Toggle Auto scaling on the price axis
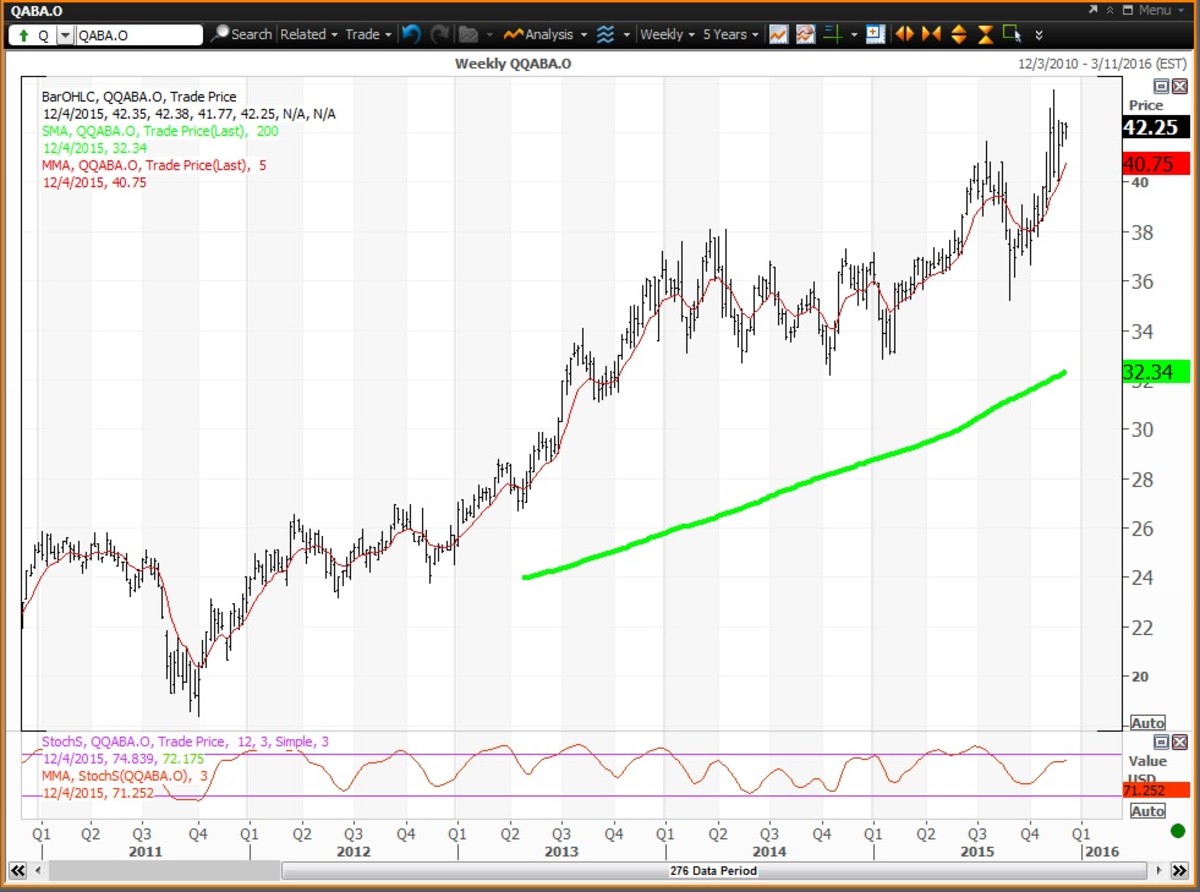This screenshot has height=892, width=1200. (x=1148, y=723)
